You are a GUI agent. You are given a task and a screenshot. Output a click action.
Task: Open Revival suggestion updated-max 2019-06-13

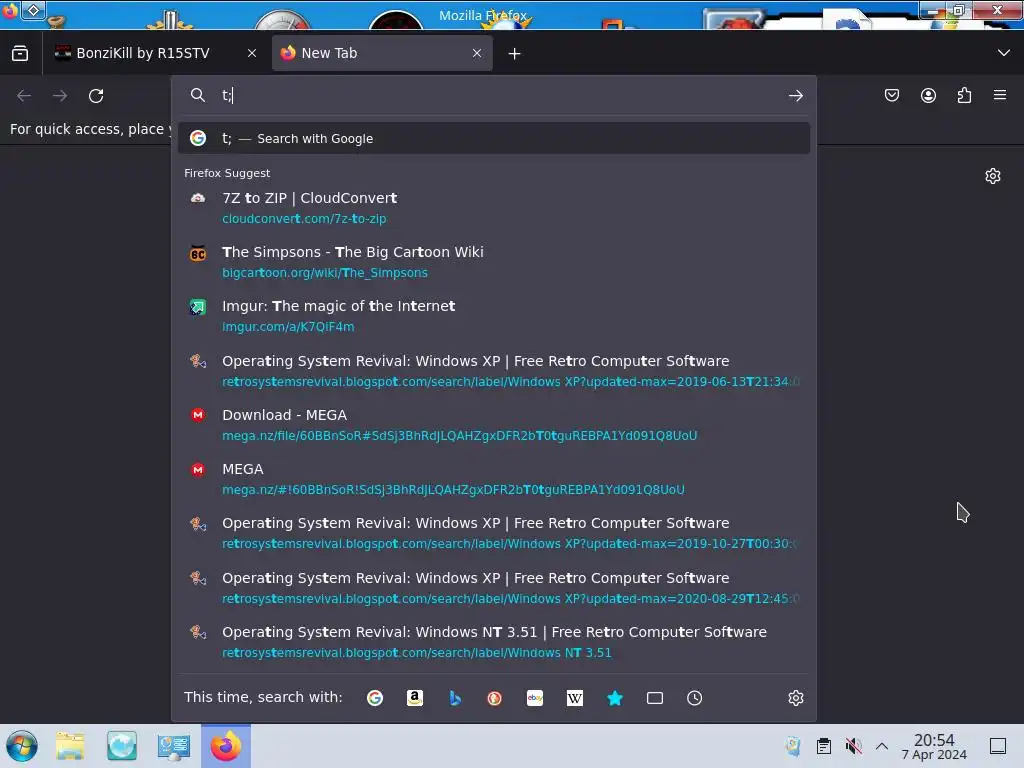coord(494,371)
